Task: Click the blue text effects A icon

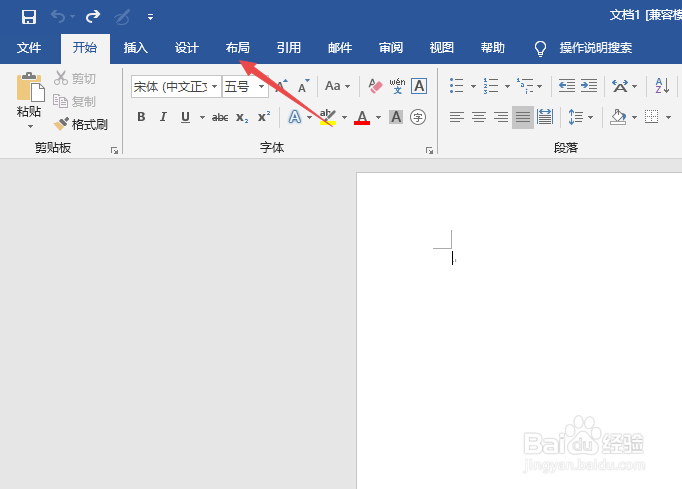Action: click(x=294, y=117)
